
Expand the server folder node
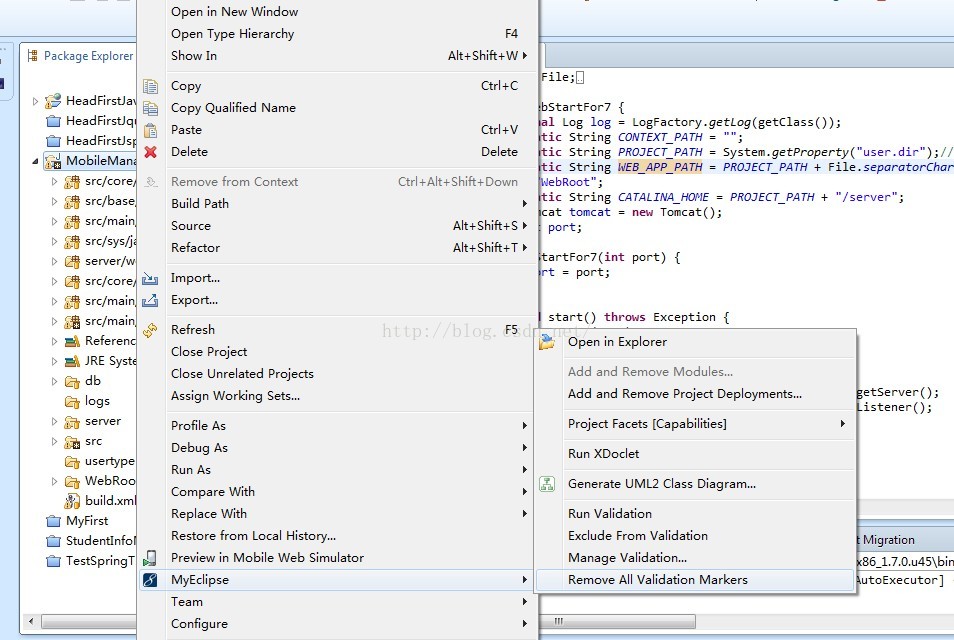54,421
